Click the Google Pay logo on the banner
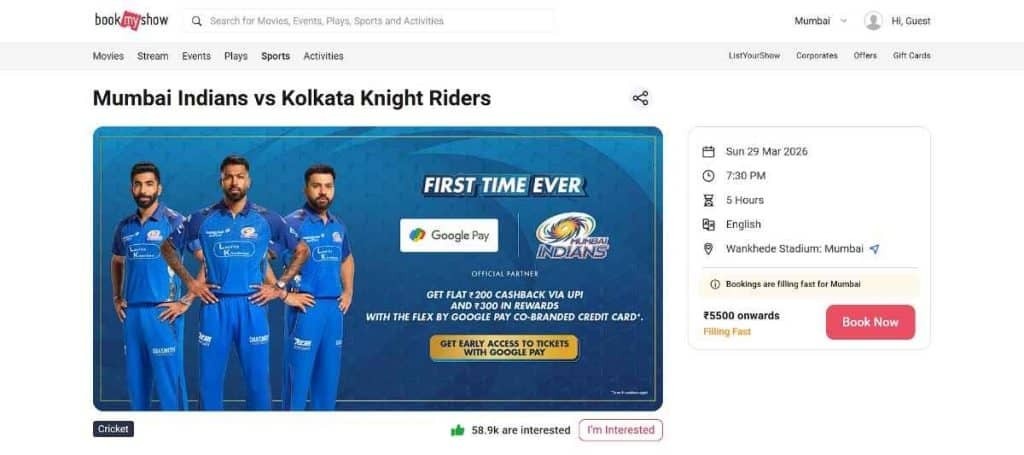This screenshot has width=1024, height=455. 449,235
